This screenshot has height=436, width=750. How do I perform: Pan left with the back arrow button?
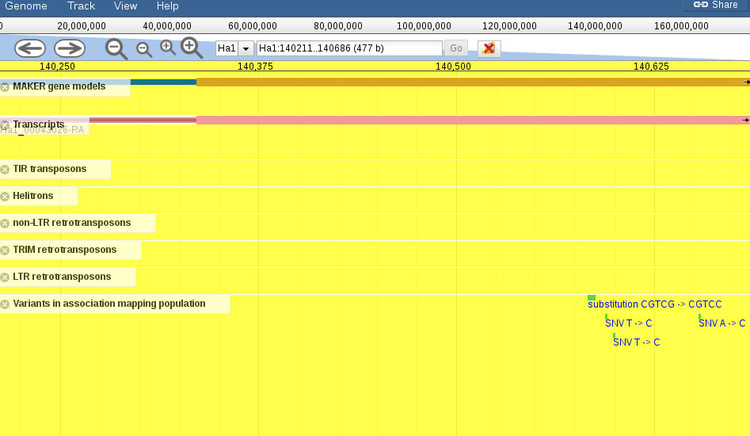click(30, 48)
